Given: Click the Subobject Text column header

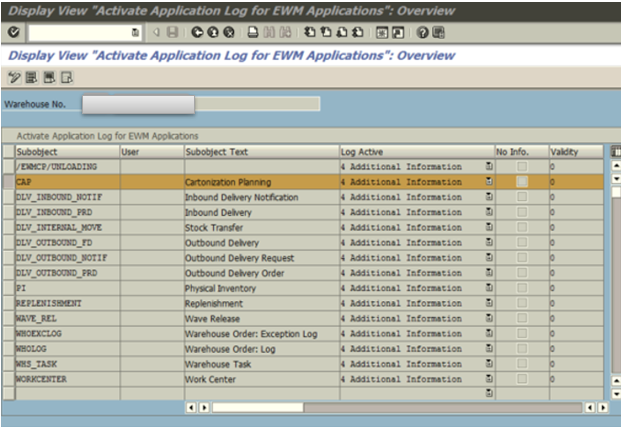Looking at the screenshot, I should [260, 152].
